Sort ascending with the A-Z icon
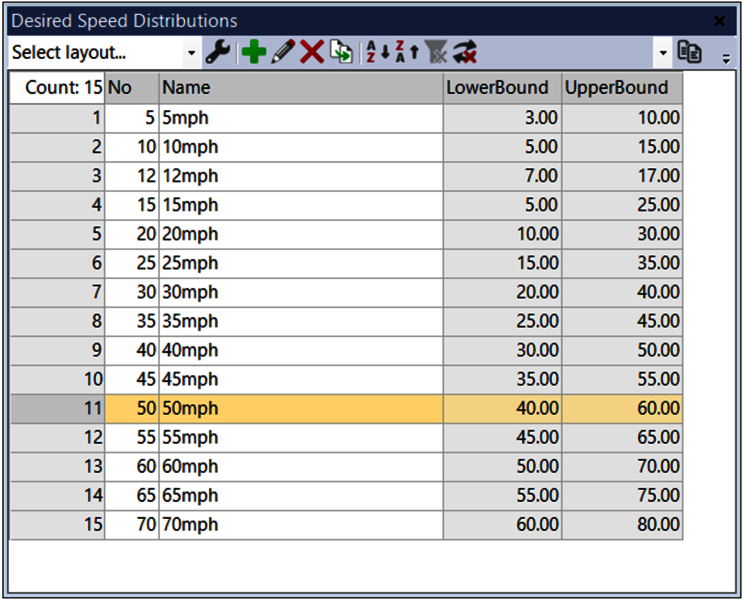Screen dimensions: 743x600 pyautogui.click(x=376, y=52)
